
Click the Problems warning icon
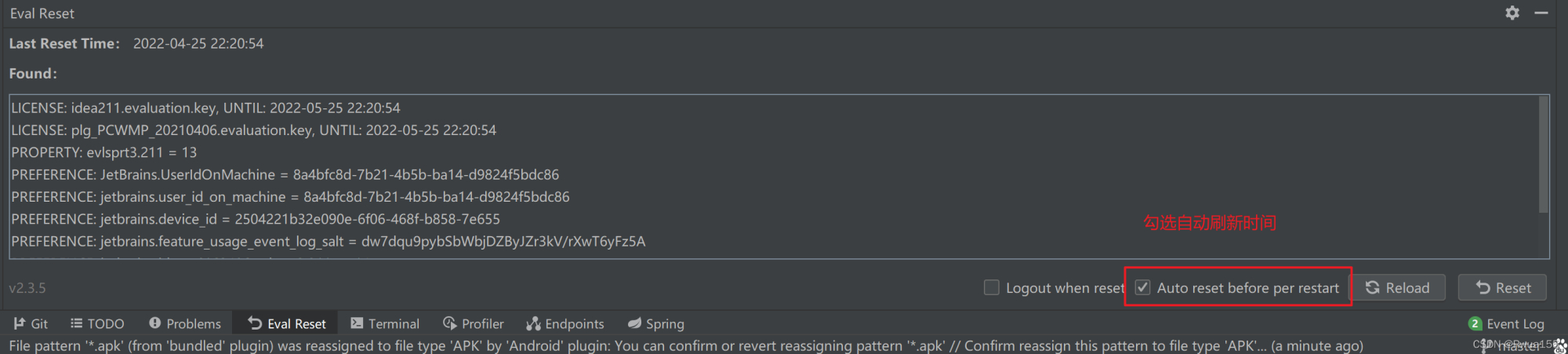pos(155,323)
